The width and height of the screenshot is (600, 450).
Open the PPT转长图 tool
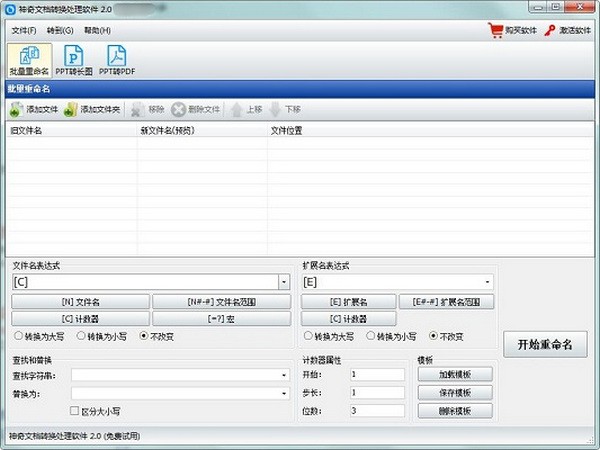click(73, 57)
